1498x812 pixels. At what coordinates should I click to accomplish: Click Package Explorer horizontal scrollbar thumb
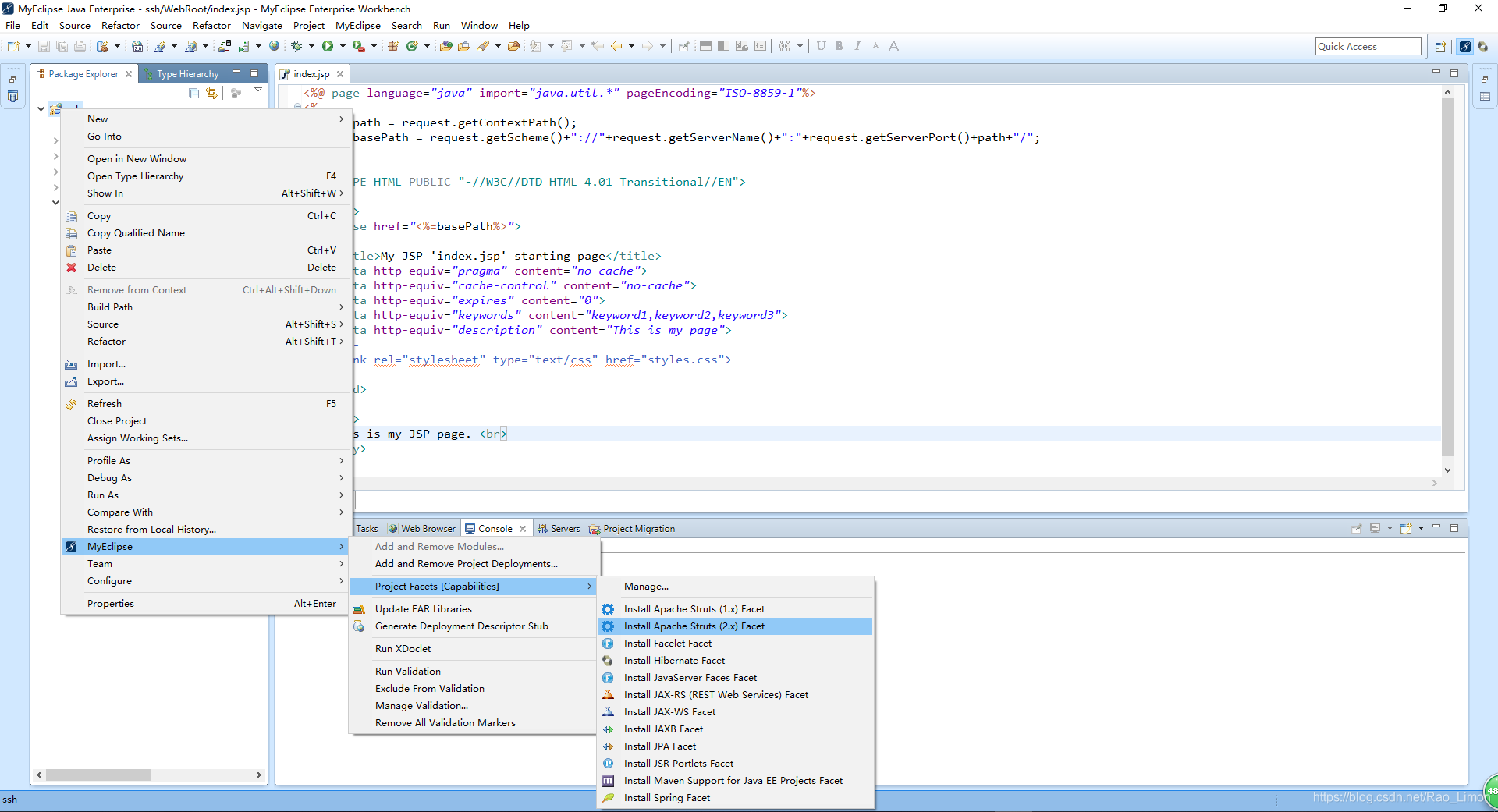click(x=98, y=775)
